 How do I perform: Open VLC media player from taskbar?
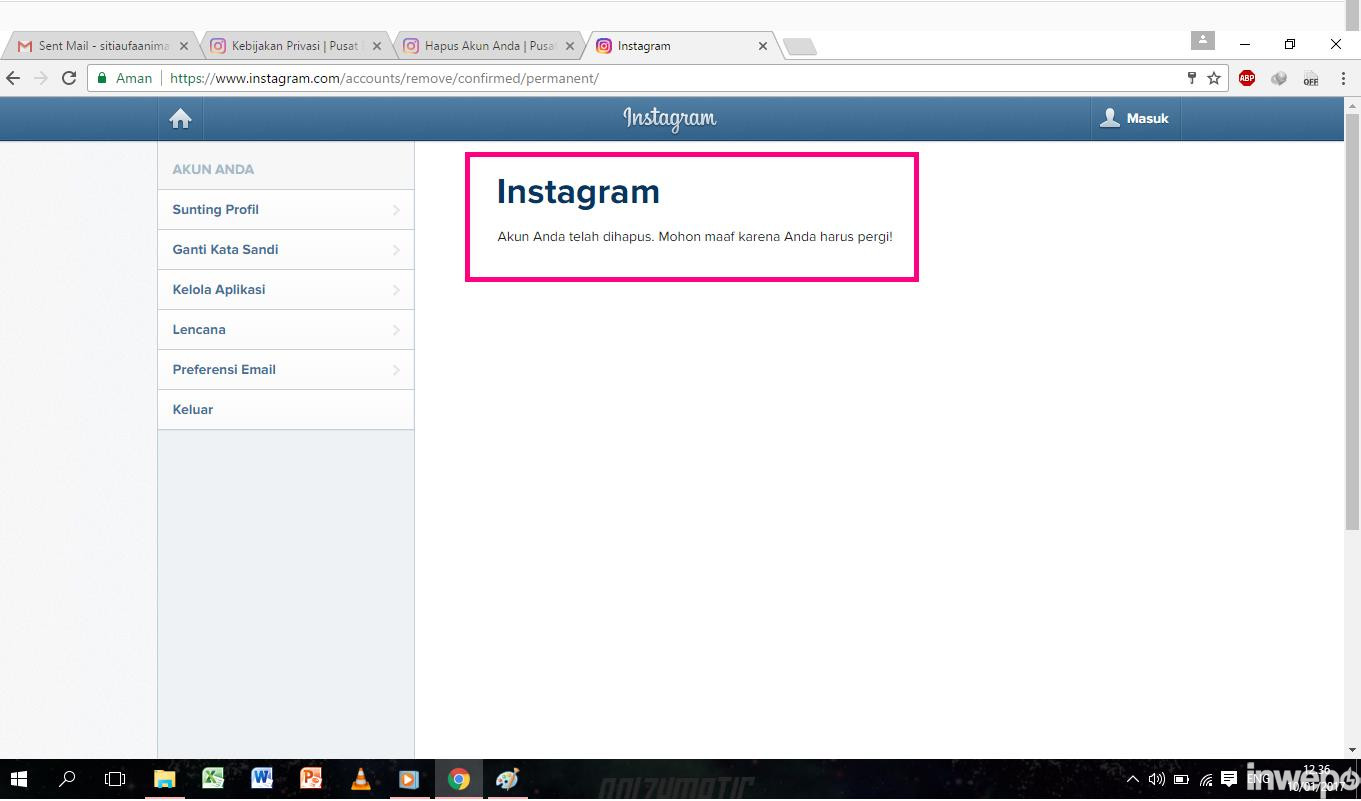[x=360, y=779]
